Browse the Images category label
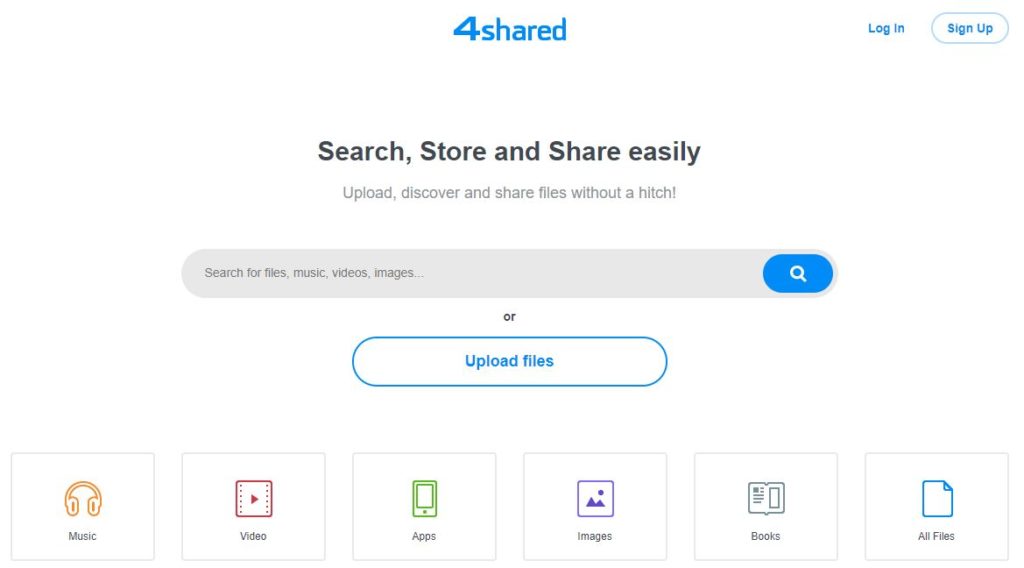The image size is (1024, 568). click(594, 536)
